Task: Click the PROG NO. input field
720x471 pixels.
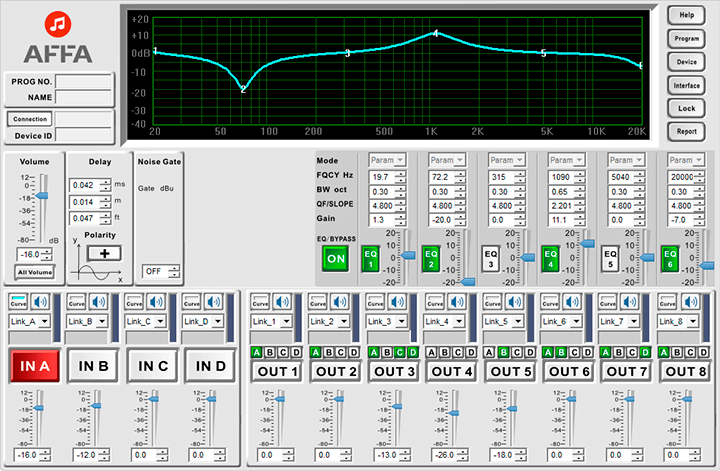Action: click(x=84, y=81)
